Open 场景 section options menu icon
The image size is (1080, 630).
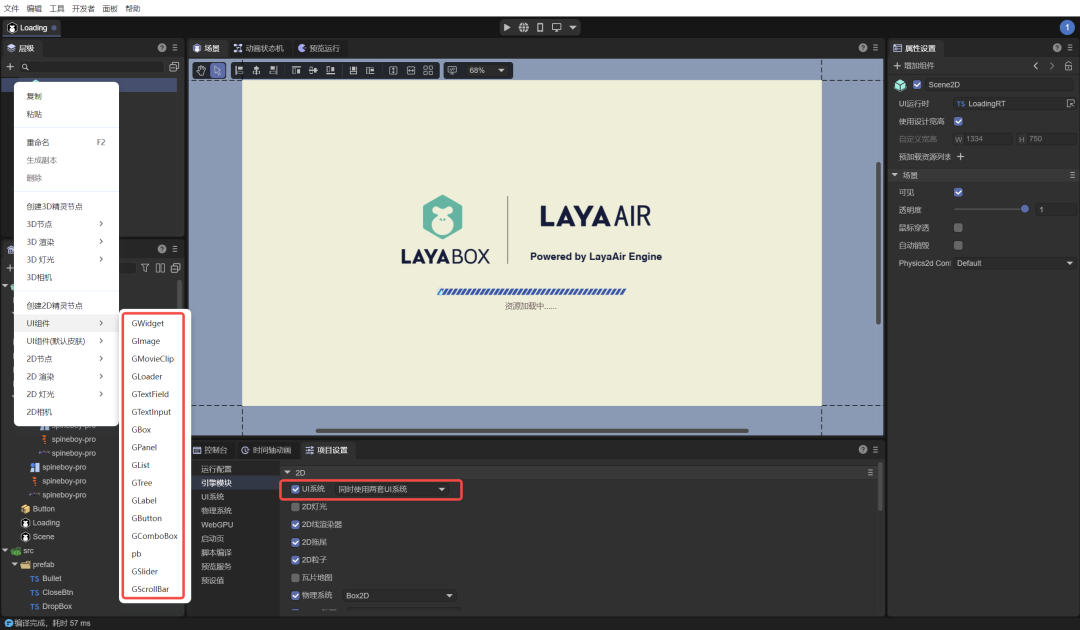1072,175
